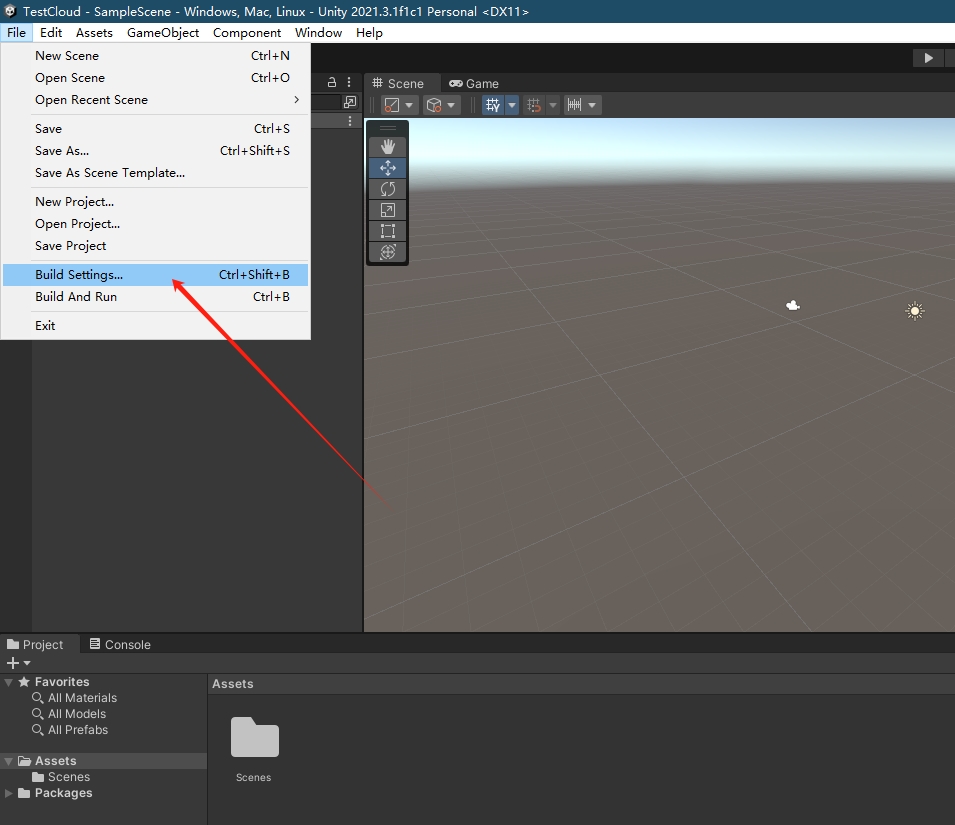Screen dimensions: 955x825
Task: Click the Hierarchy panel lock icon
Action: (332, 82)
